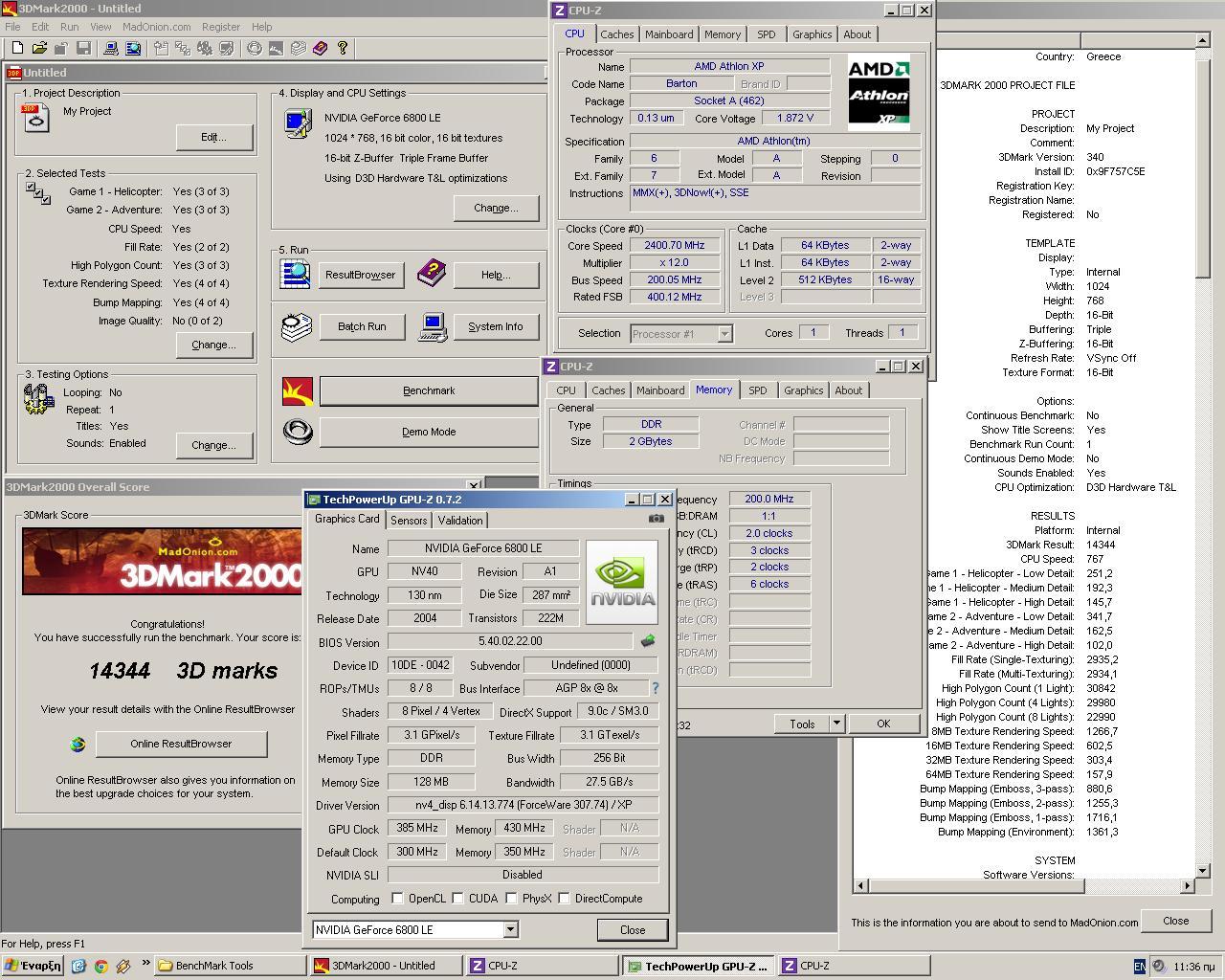Image resolution: width=1225 pixels, height=980 pixels.
Task: Open the Mainboard tab in upper CPU-Z
Action: [x=669, y=34]
